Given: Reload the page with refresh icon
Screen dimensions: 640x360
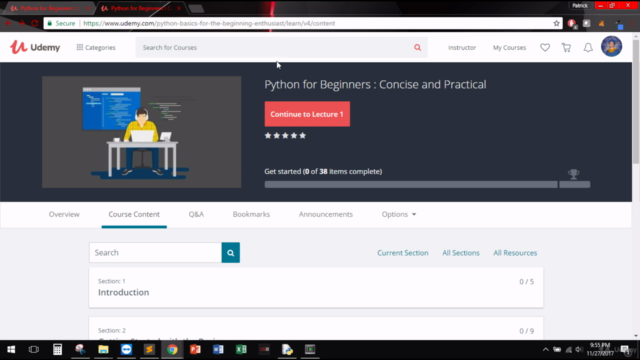Looking at the screenshot, I should click(x=35, y=23).
